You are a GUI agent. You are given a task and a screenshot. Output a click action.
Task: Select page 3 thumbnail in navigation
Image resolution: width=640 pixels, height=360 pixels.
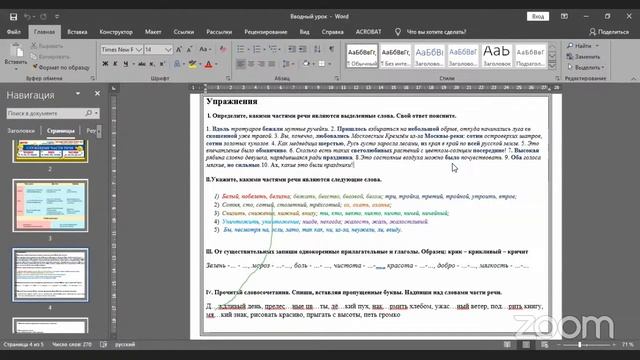pos(50,205)
